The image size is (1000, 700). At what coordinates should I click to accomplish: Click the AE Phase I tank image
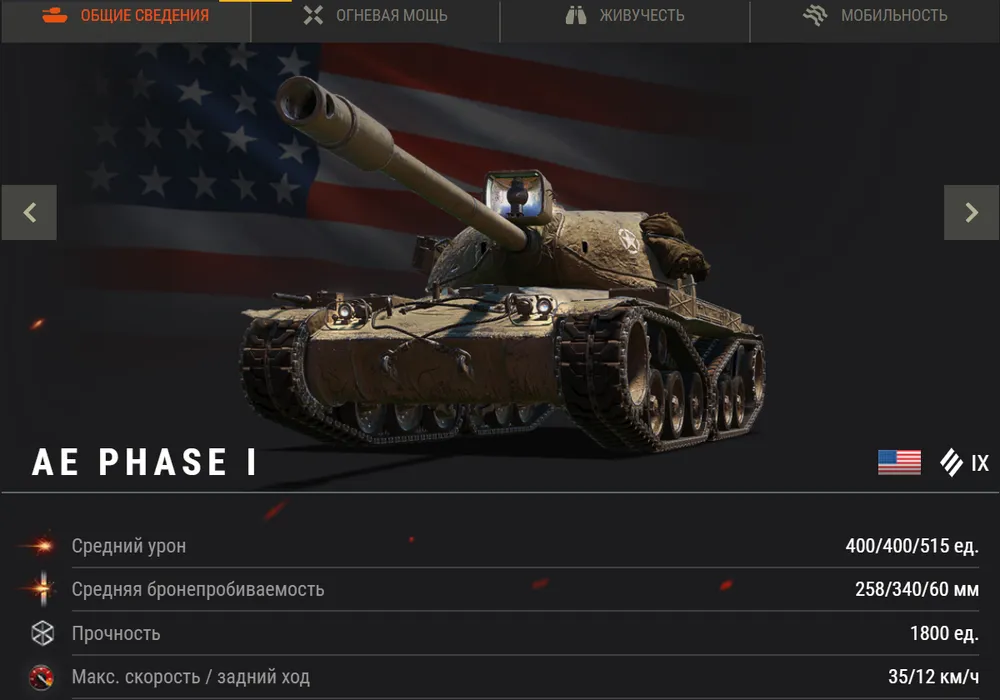[x=503, y=265]
